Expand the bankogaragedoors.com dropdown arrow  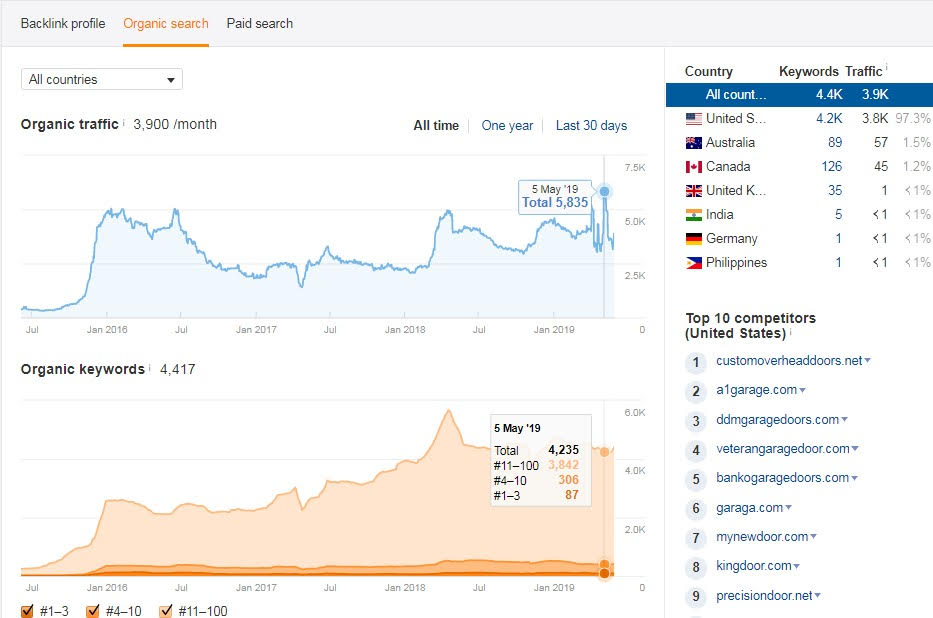click(x=854, y=478)
